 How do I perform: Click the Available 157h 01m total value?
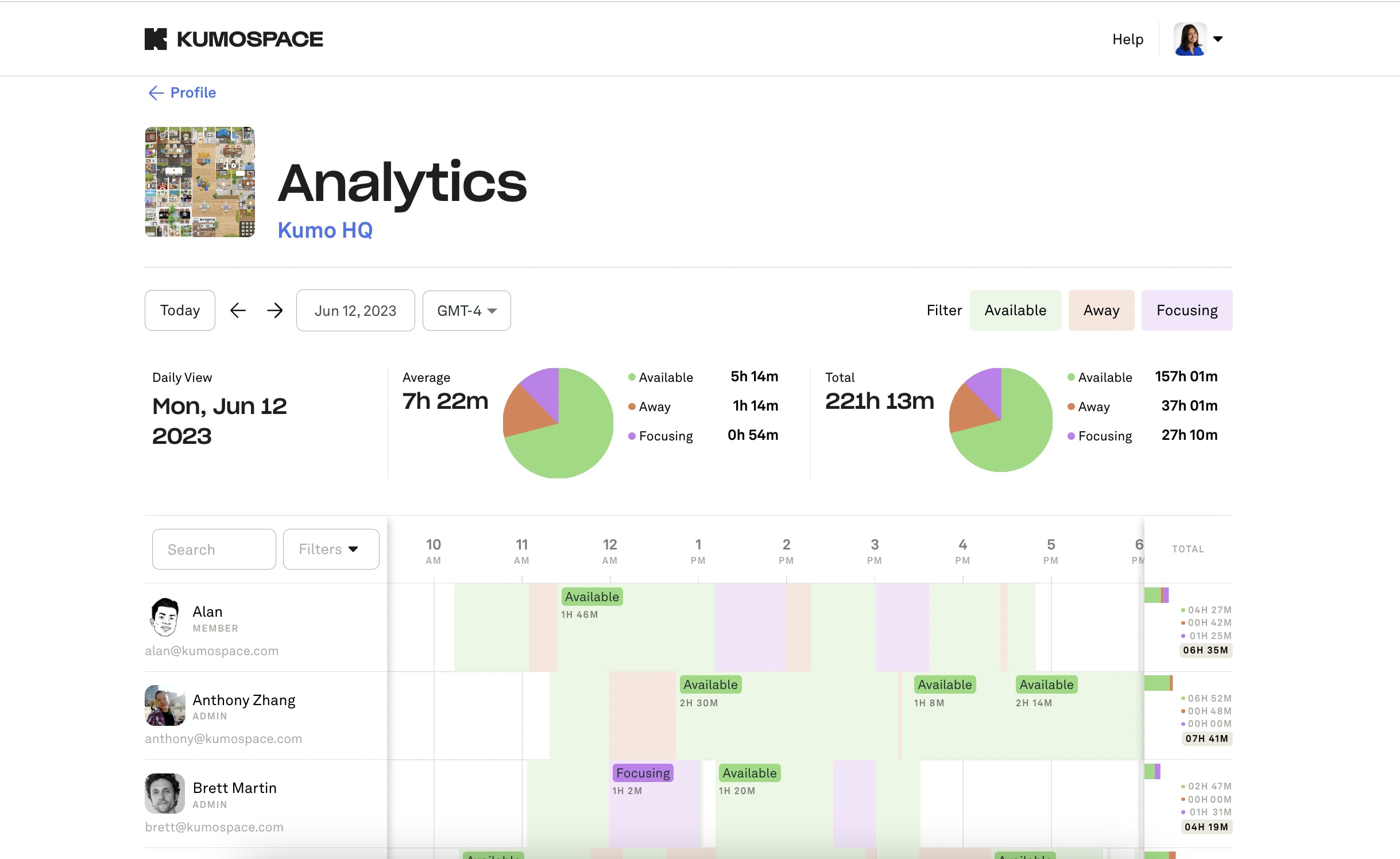[x=1186, y=377]
